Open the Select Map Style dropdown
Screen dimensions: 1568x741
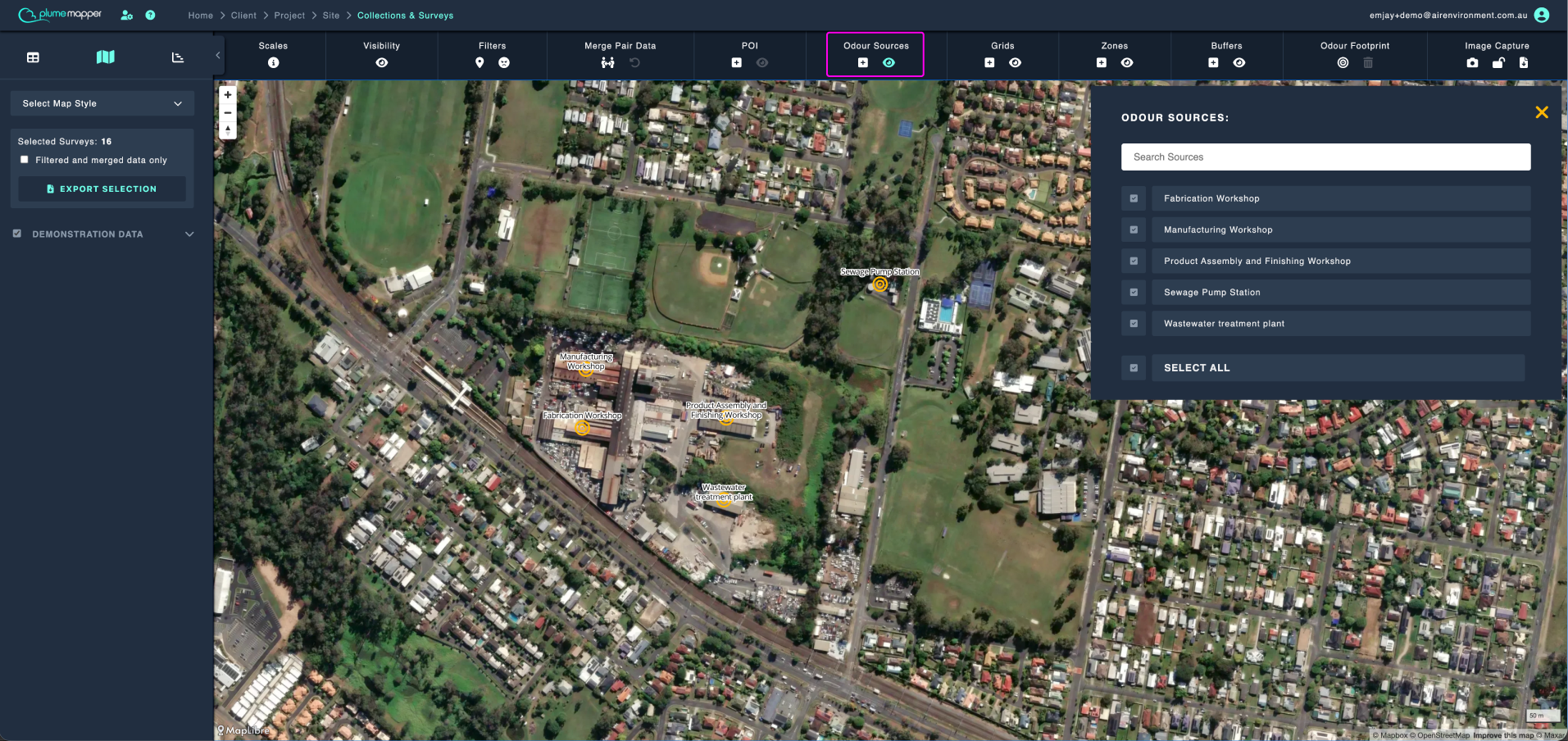pos(102,103)
